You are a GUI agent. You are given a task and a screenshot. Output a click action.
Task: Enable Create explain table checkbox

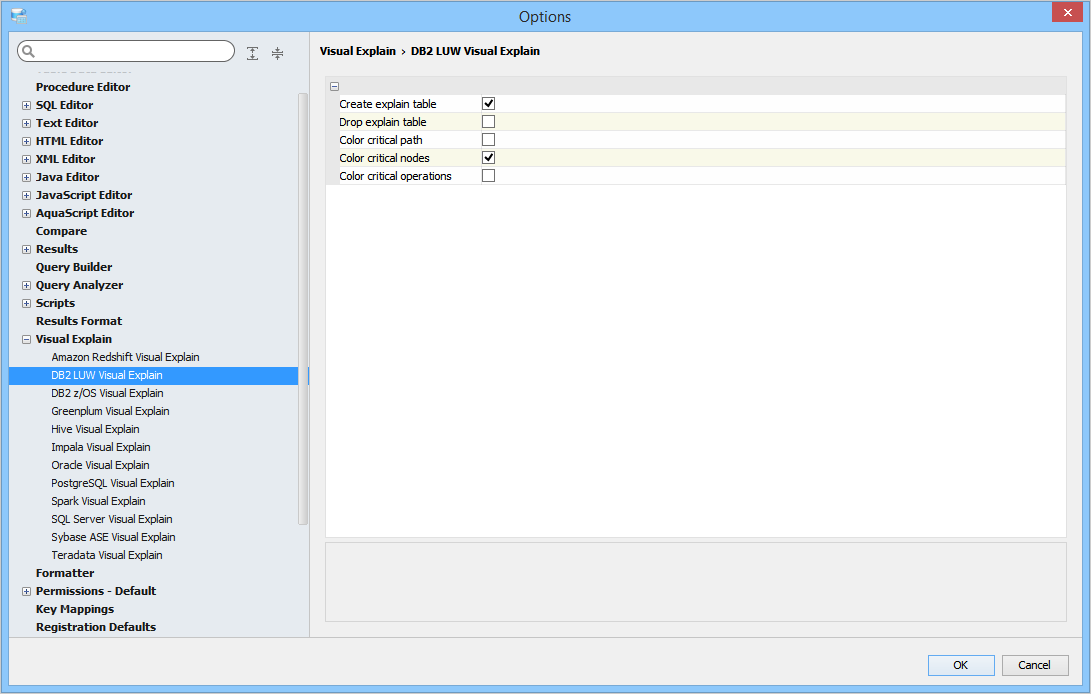(x=488, y=104)
